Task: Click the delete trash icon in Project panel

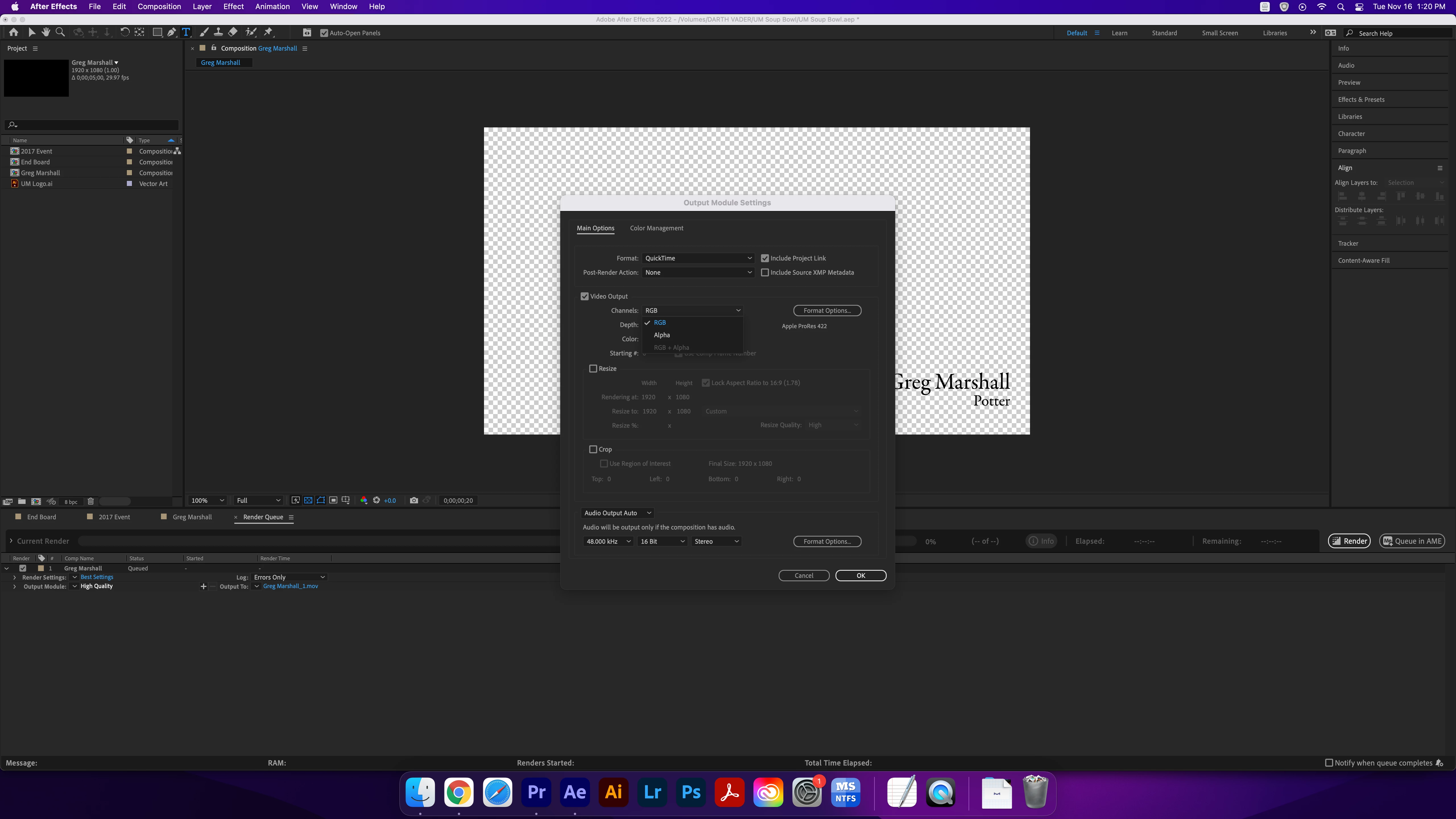Action: [x=90, y=501]
